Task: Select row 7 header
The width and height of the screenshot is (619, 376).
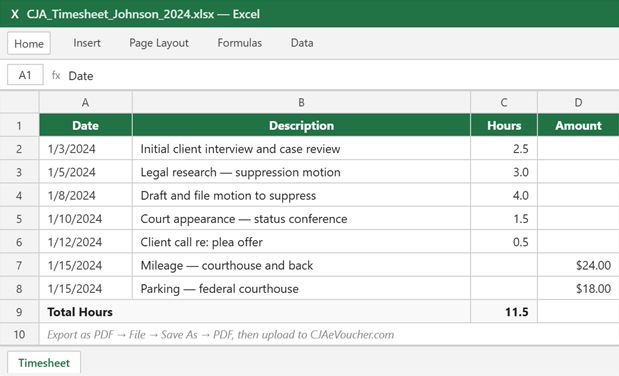Action: click(19, 265)
